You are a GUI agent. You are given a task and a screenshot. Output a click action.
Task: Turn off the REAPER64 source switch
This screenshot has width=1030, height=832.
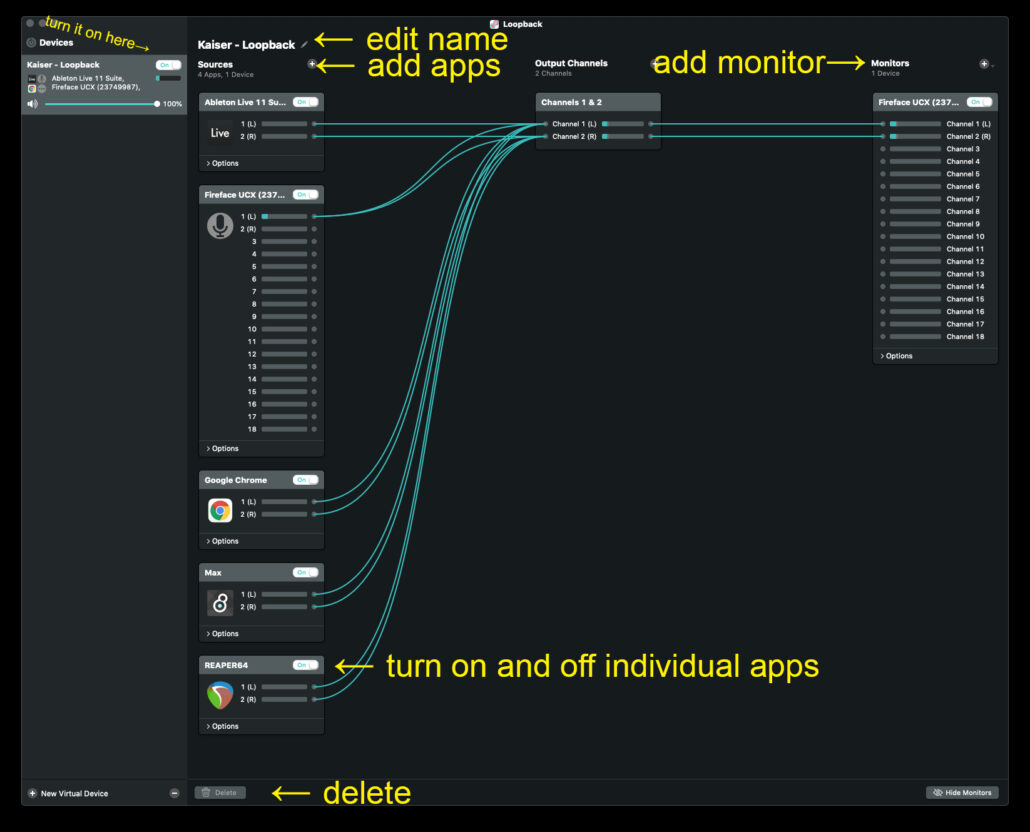click(x=305, y=665)
